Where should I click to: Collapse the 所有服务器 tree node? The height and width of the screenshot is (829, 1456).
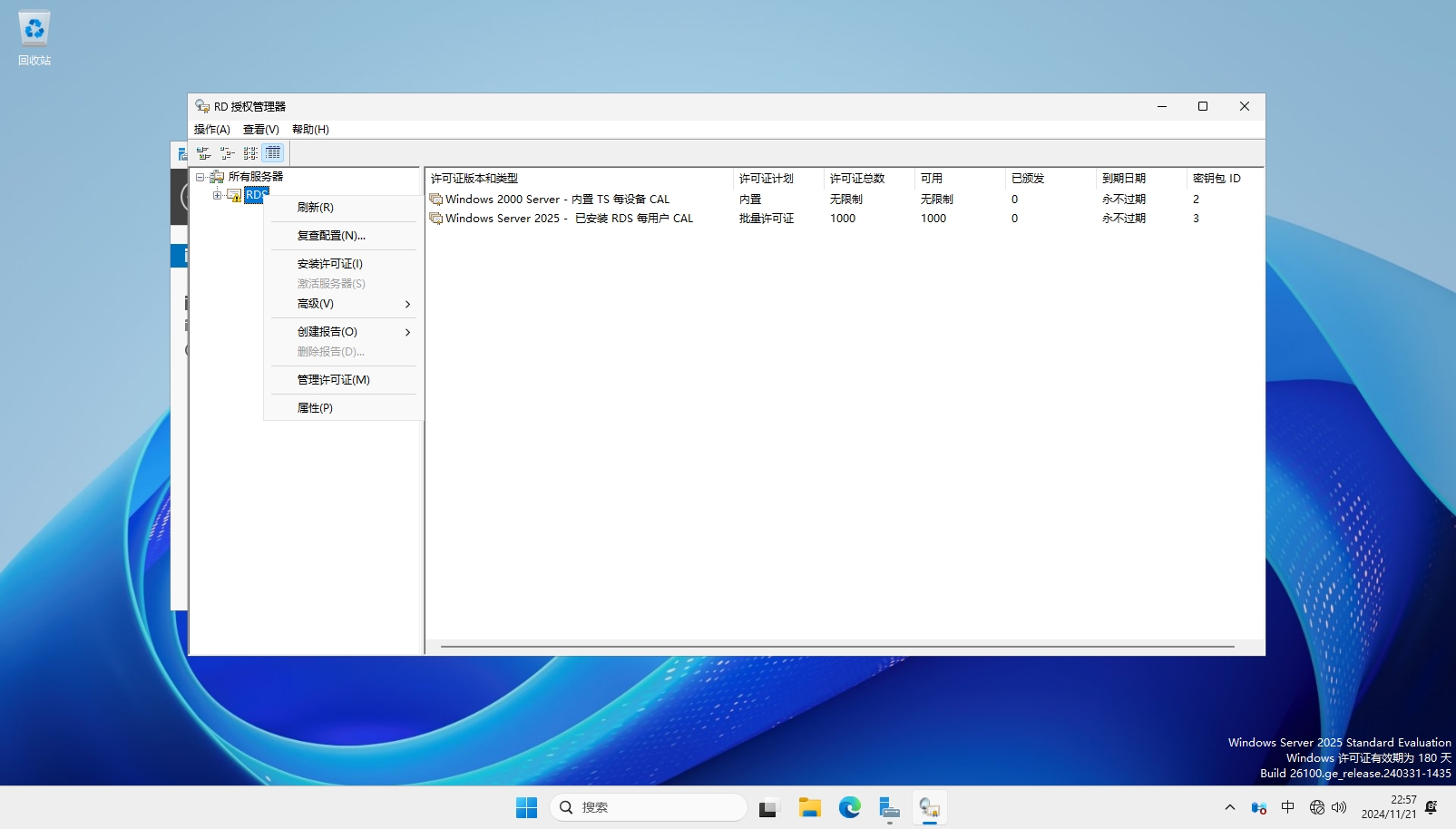pyautogui.click(x=200, y=177)
